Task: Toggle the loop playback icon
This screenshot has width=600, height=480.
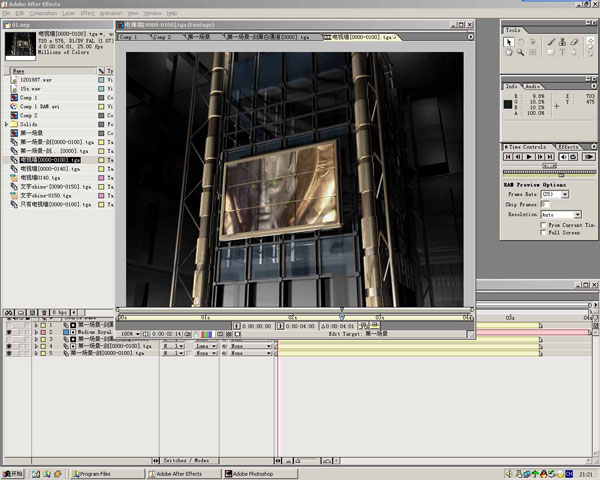Action: coord(573,157)
